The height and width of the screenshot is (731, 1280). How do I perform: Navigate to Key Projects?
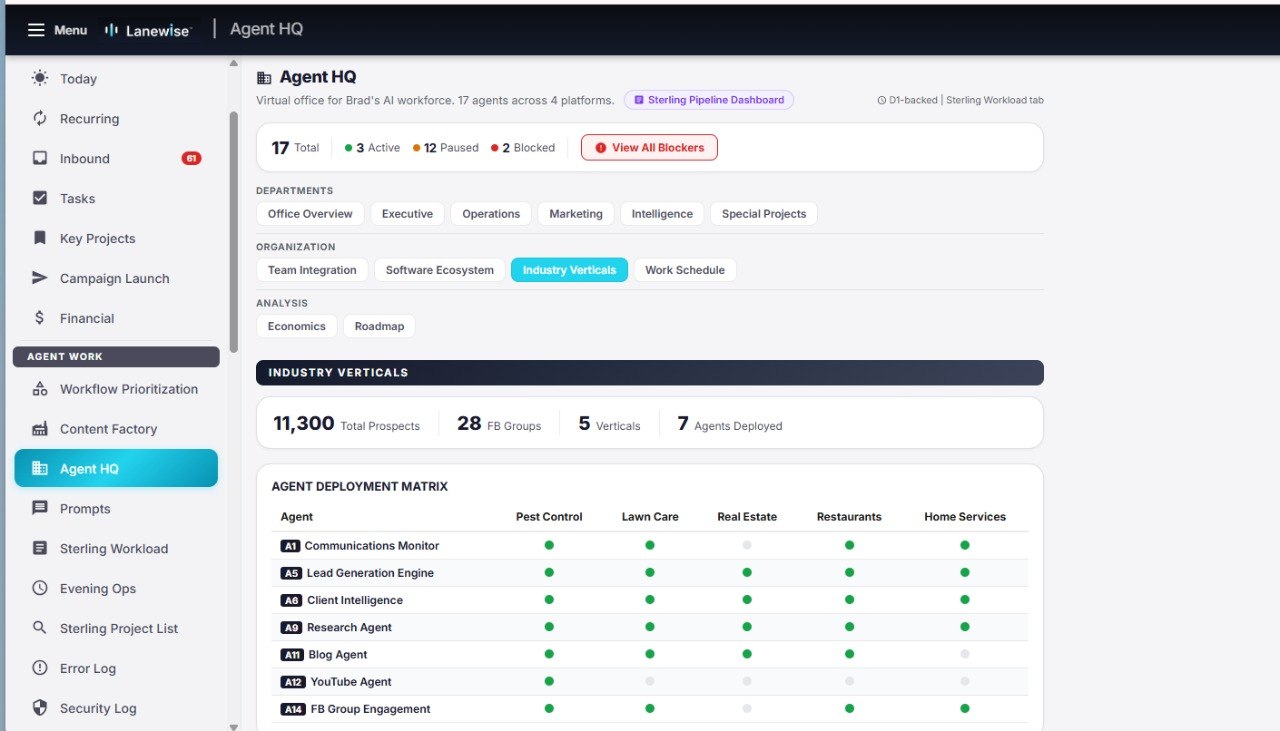pos(116,238)
